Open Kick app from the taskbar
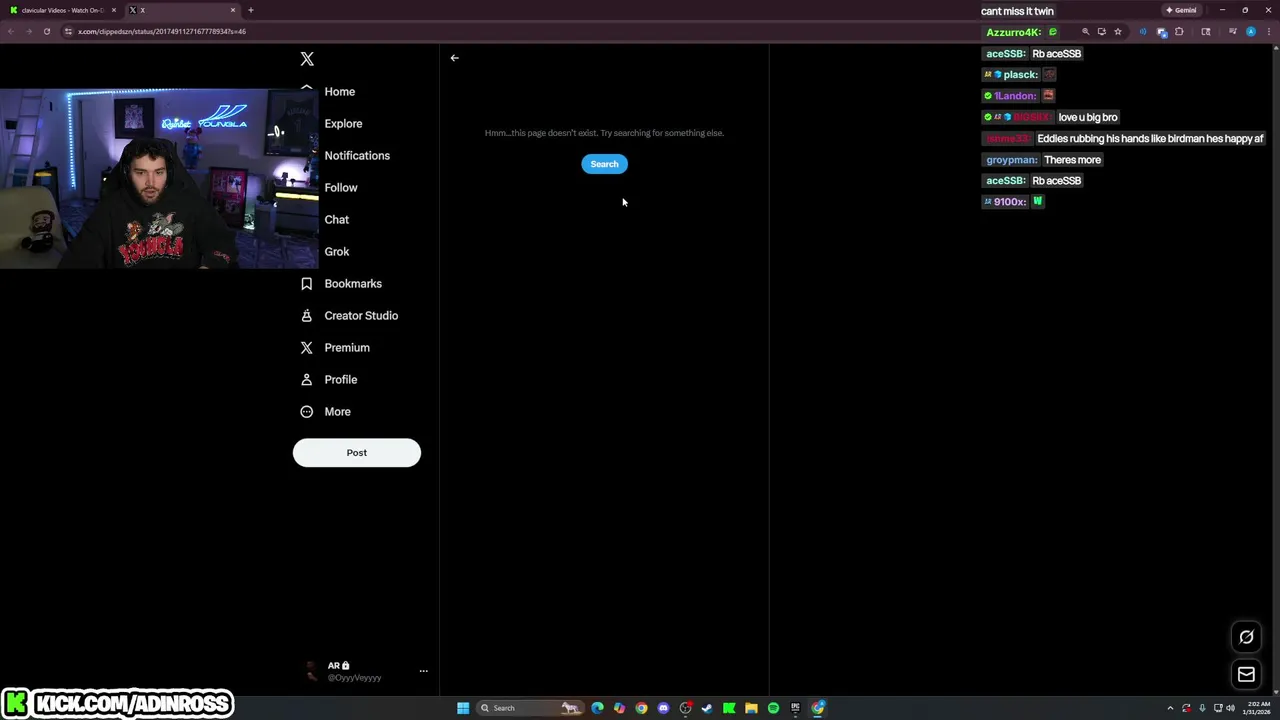The width and height of the screenshot is (1280, 720). click(x=729, y=708)
